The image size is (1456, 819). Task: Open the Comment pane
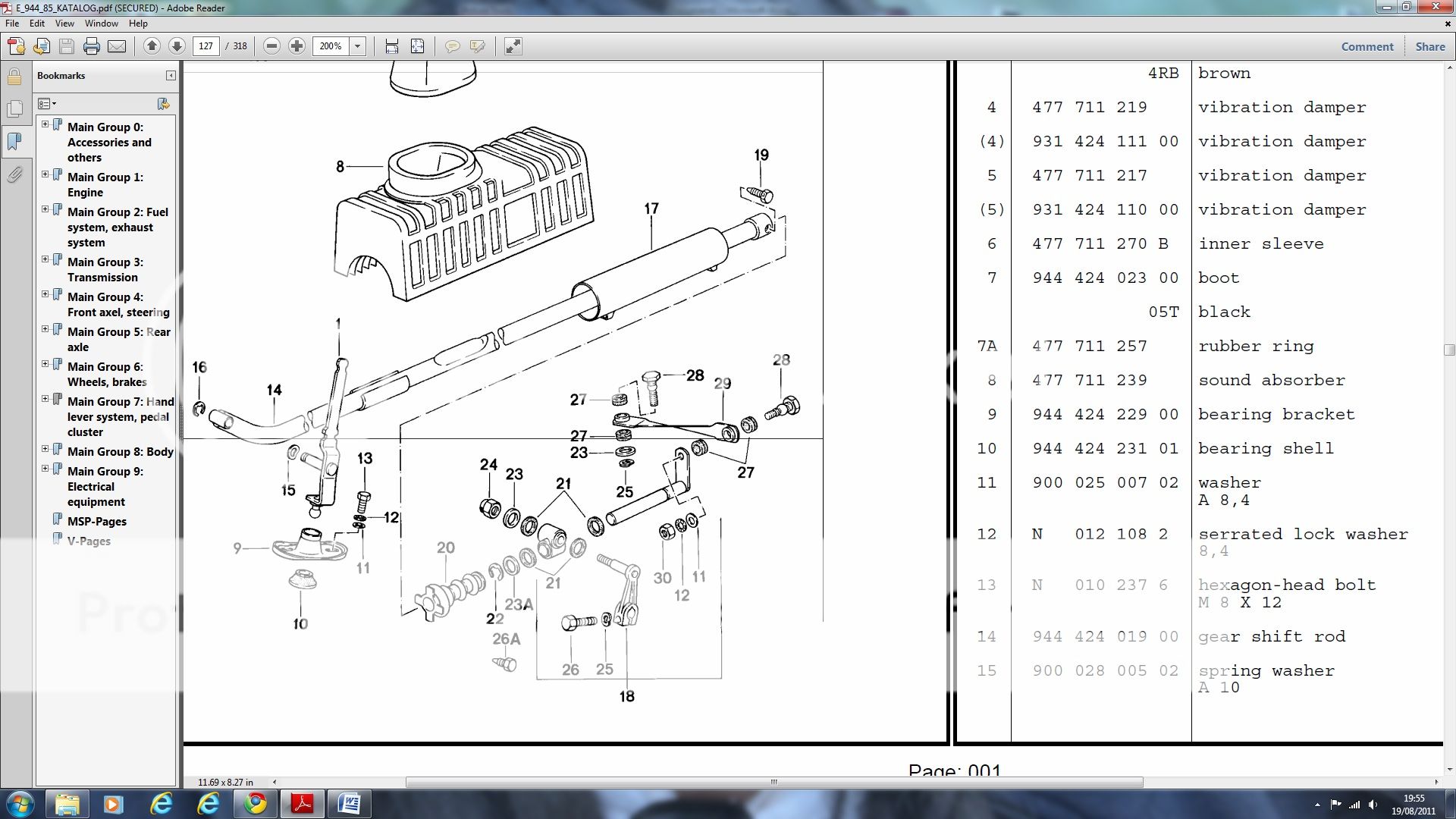coord(1367,46)
